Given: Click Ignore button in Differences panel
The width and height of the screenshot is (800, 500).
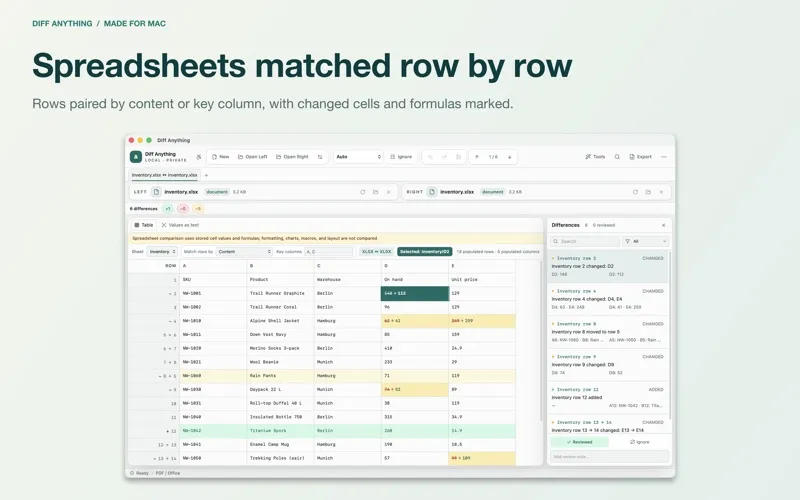Looking at the screenshot, I should 639,442.
